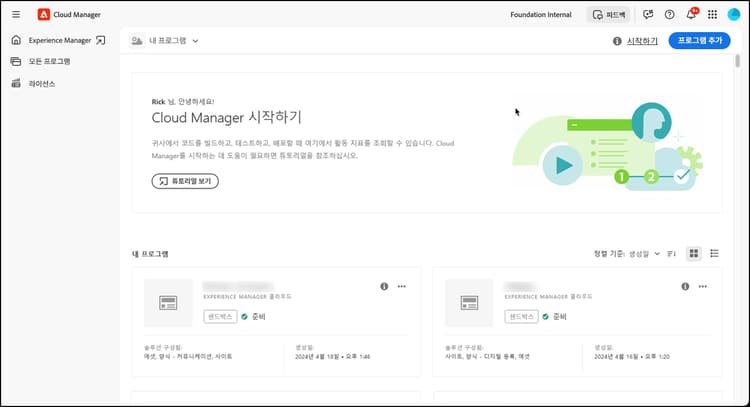Open Experience Manager external link
750x407 pixels.
click(x=100, y=40)
